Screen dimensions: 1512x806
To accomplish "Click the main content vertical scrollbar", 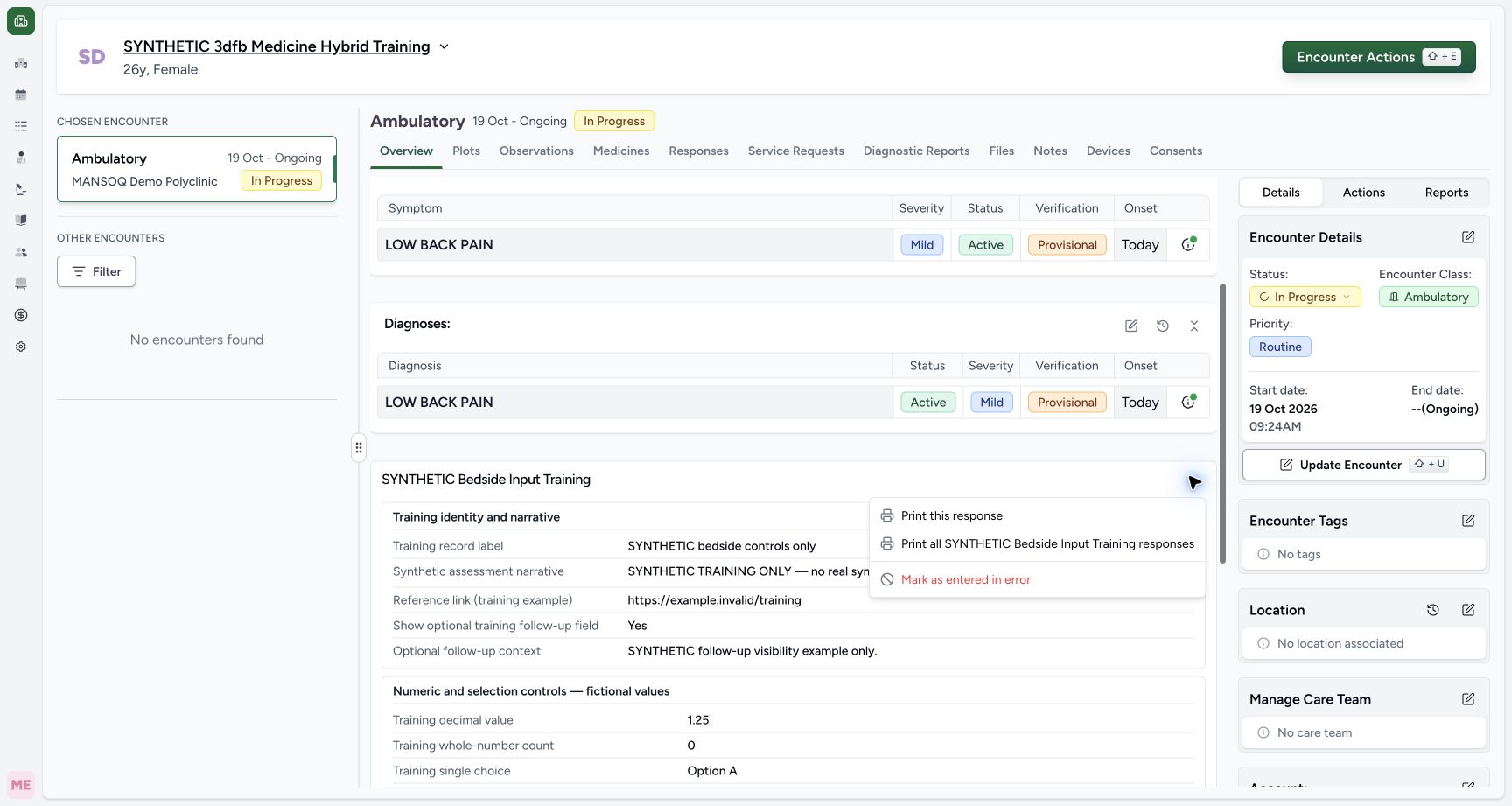I will 1222,424.
